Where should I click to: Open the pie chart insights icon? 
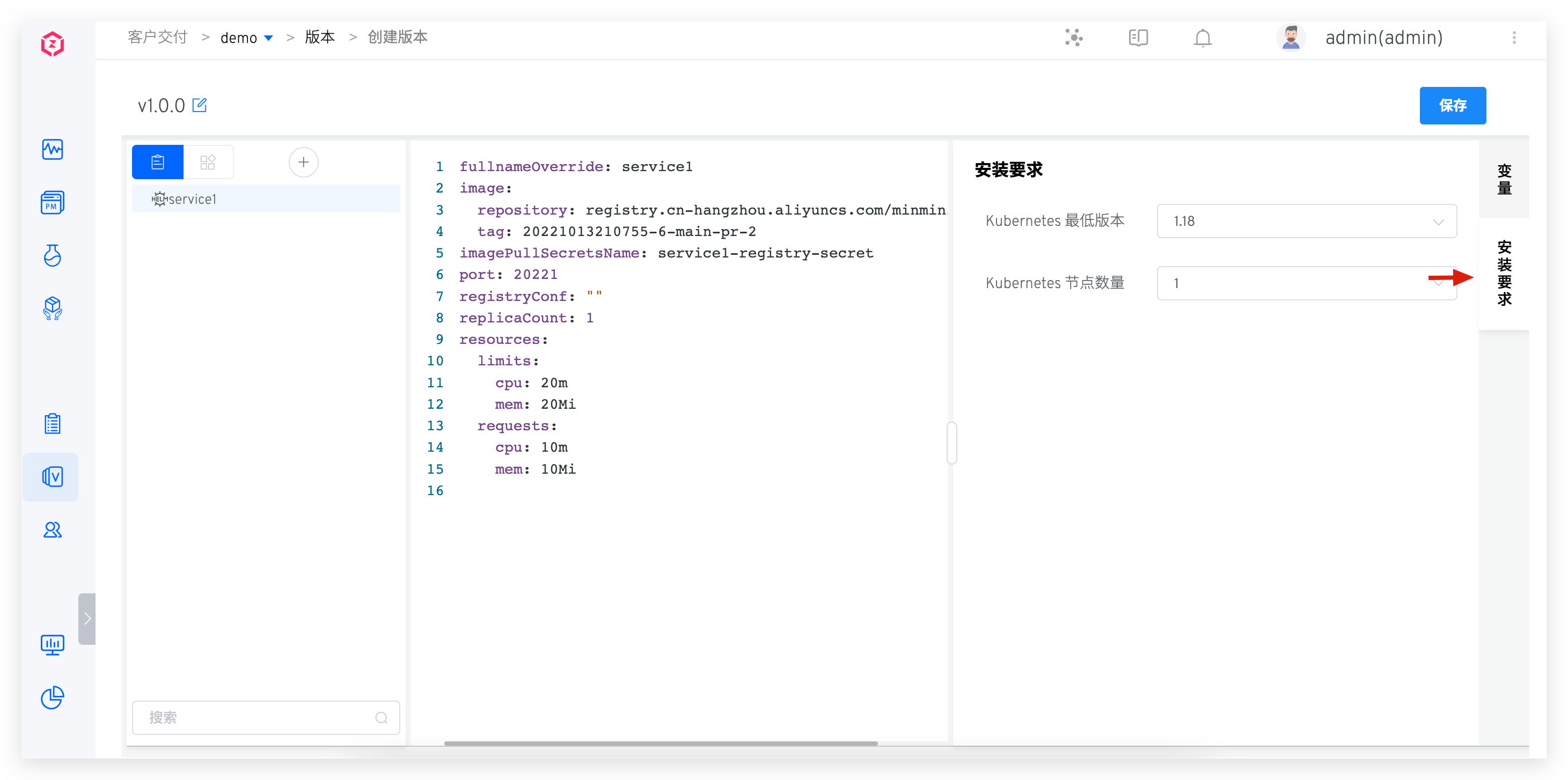coord(53,697)
